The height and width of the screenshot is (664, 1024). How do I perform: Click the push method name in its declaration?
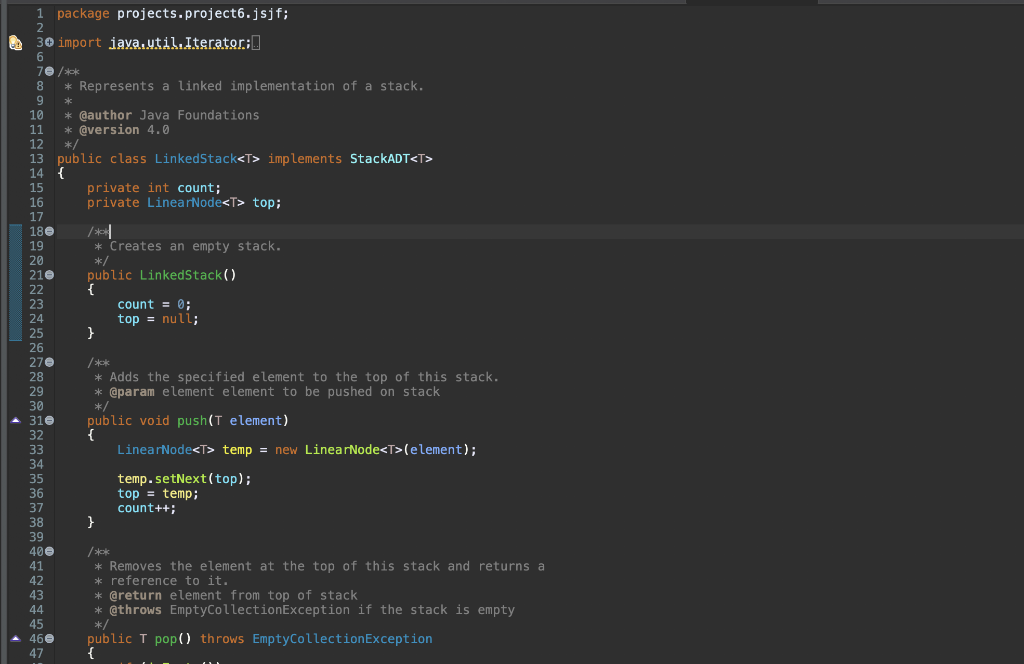(192, 420)
